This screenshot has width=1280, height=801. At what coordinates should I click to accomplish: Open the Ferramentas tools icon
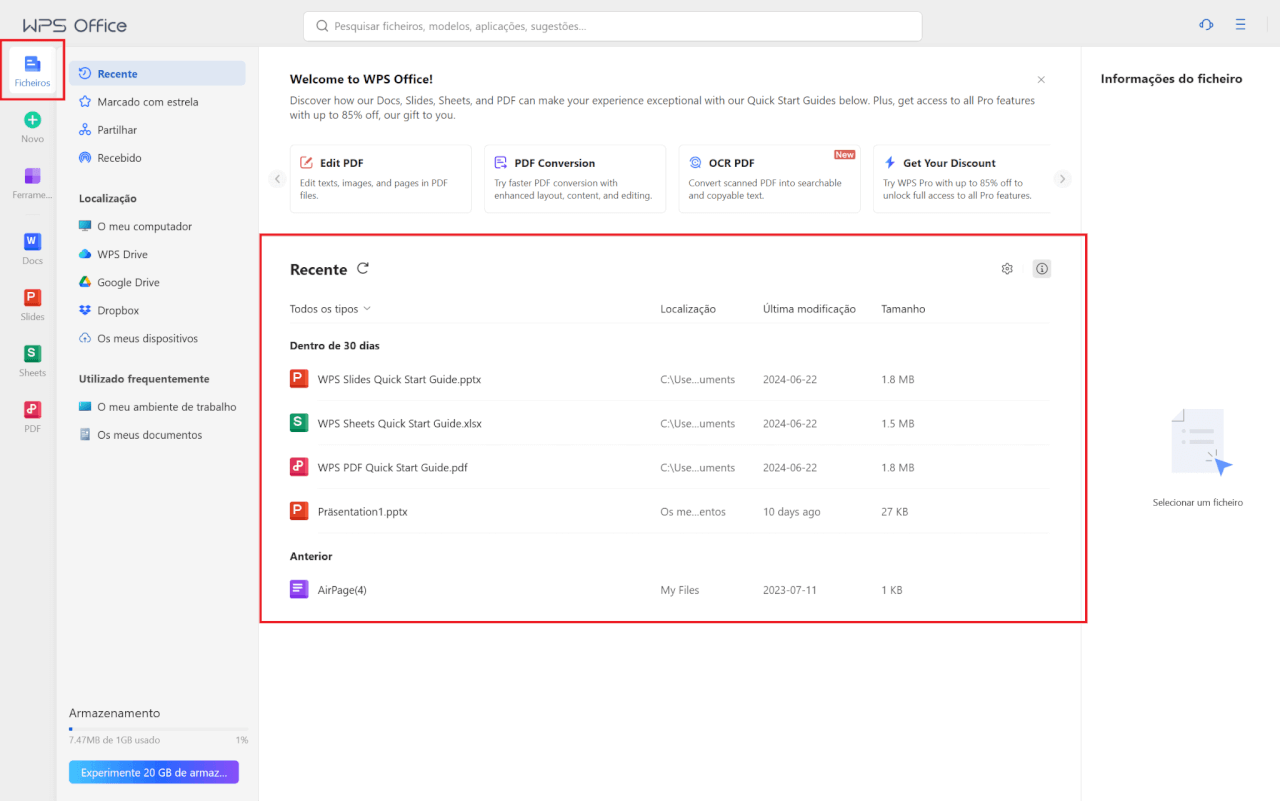[32, 176]
